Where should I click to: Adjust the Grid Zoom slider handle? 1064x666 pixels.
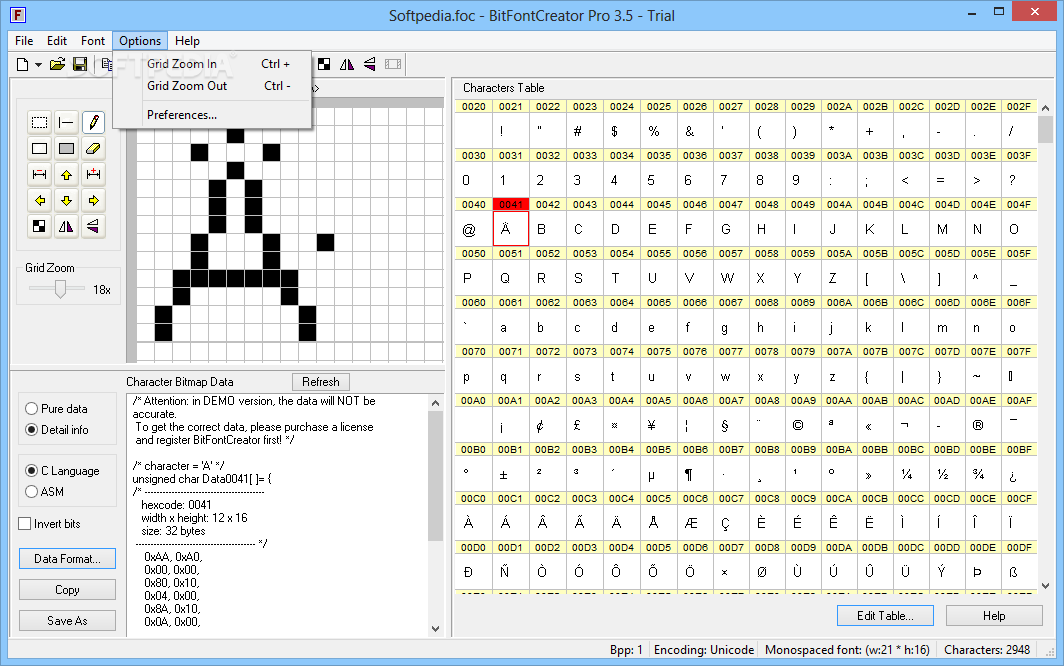pos(60,289)
